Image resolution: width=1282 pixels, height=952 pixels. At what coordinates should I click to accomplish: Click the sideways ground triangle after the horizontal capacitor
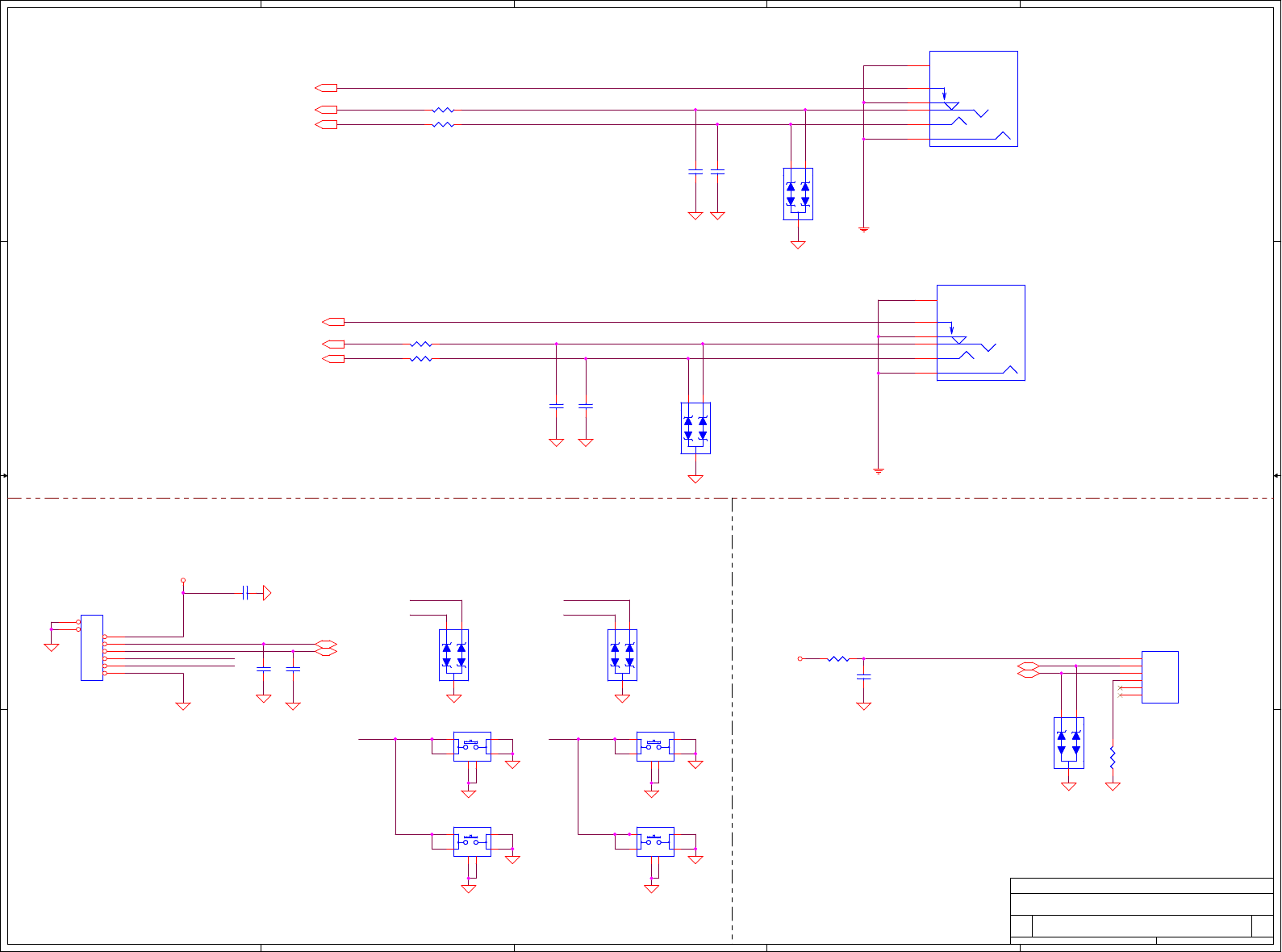pyautogui.click(x=267, y=593)
